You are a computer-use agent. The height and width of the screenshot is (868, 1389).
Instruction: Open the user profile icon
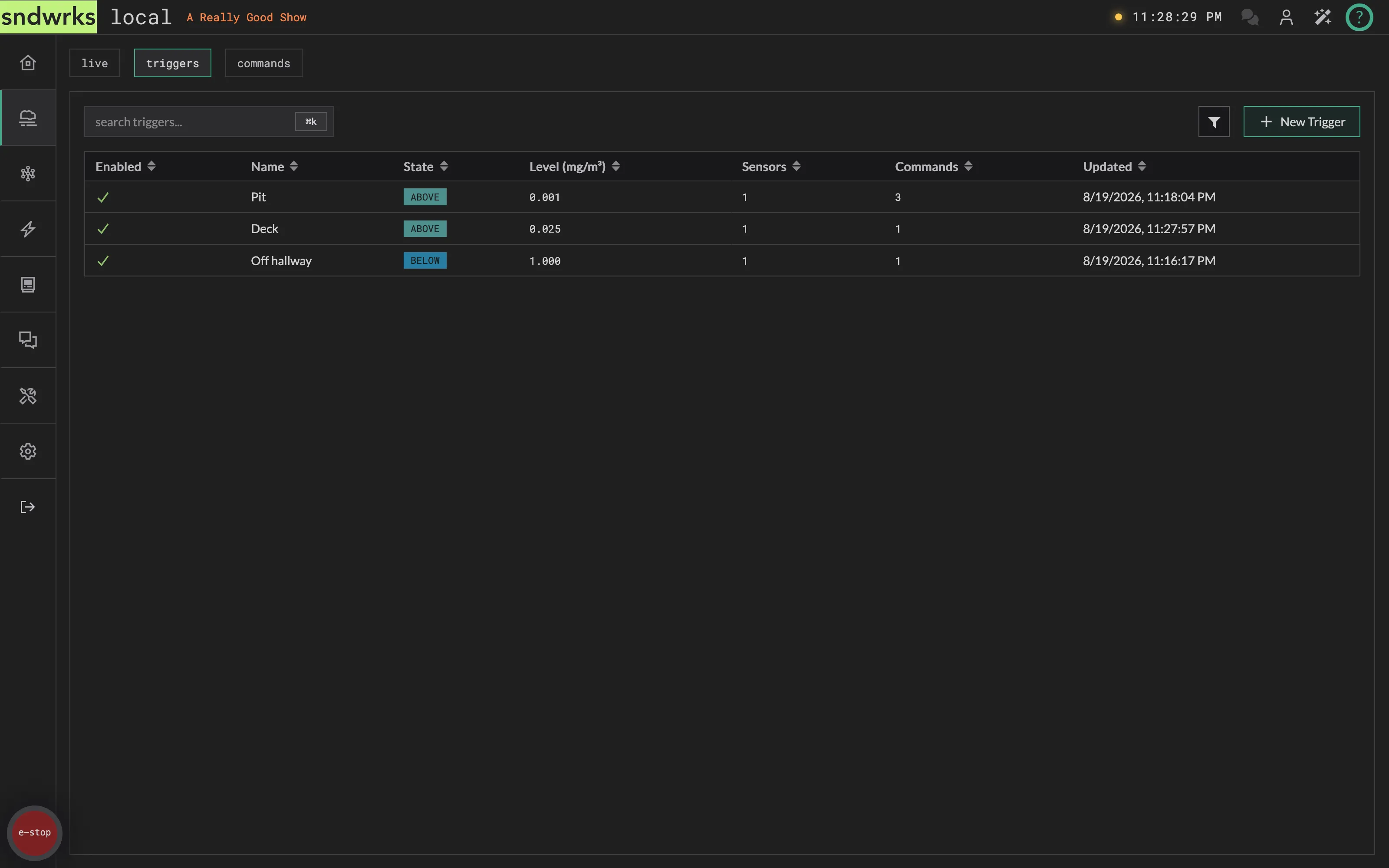(1286, 17)
